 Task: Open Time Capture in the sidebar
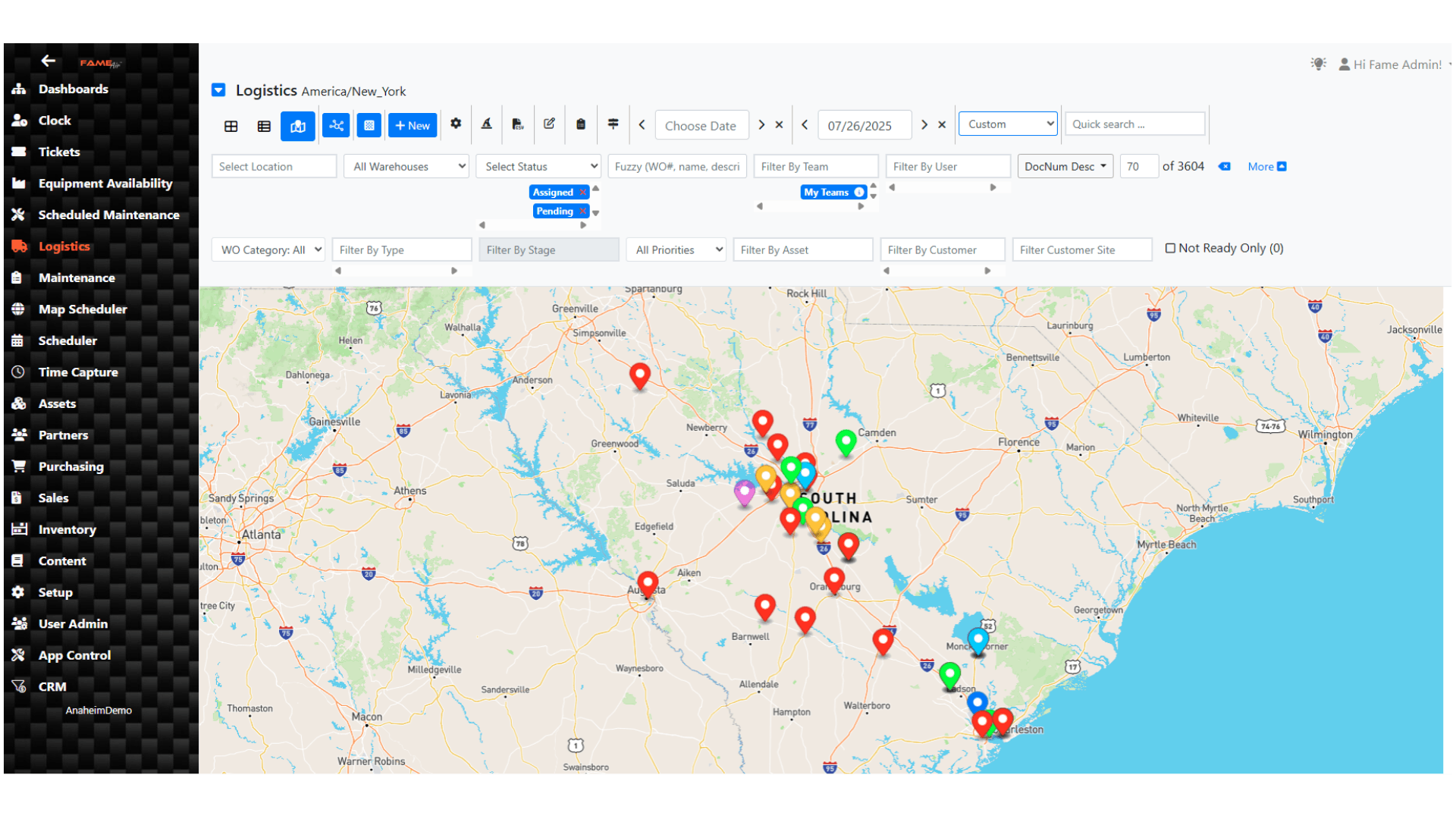click(x=78, y=372)
